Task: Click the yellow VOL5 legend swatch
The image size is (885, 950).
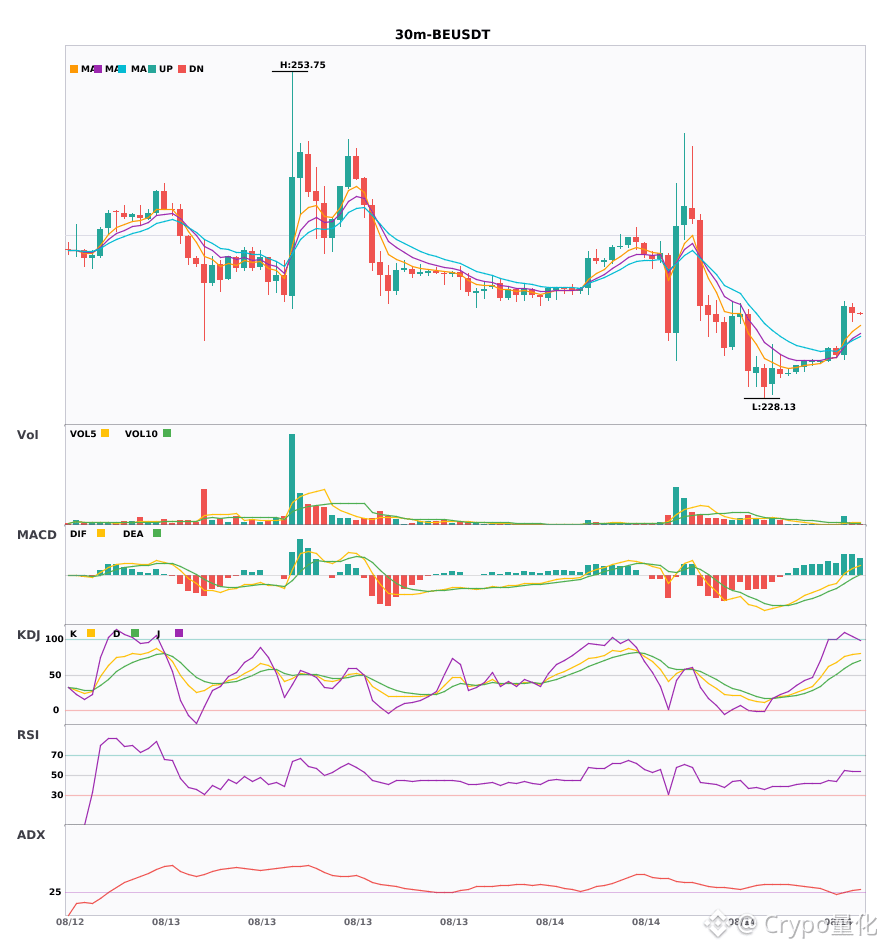Action: [x=105, y=433]
